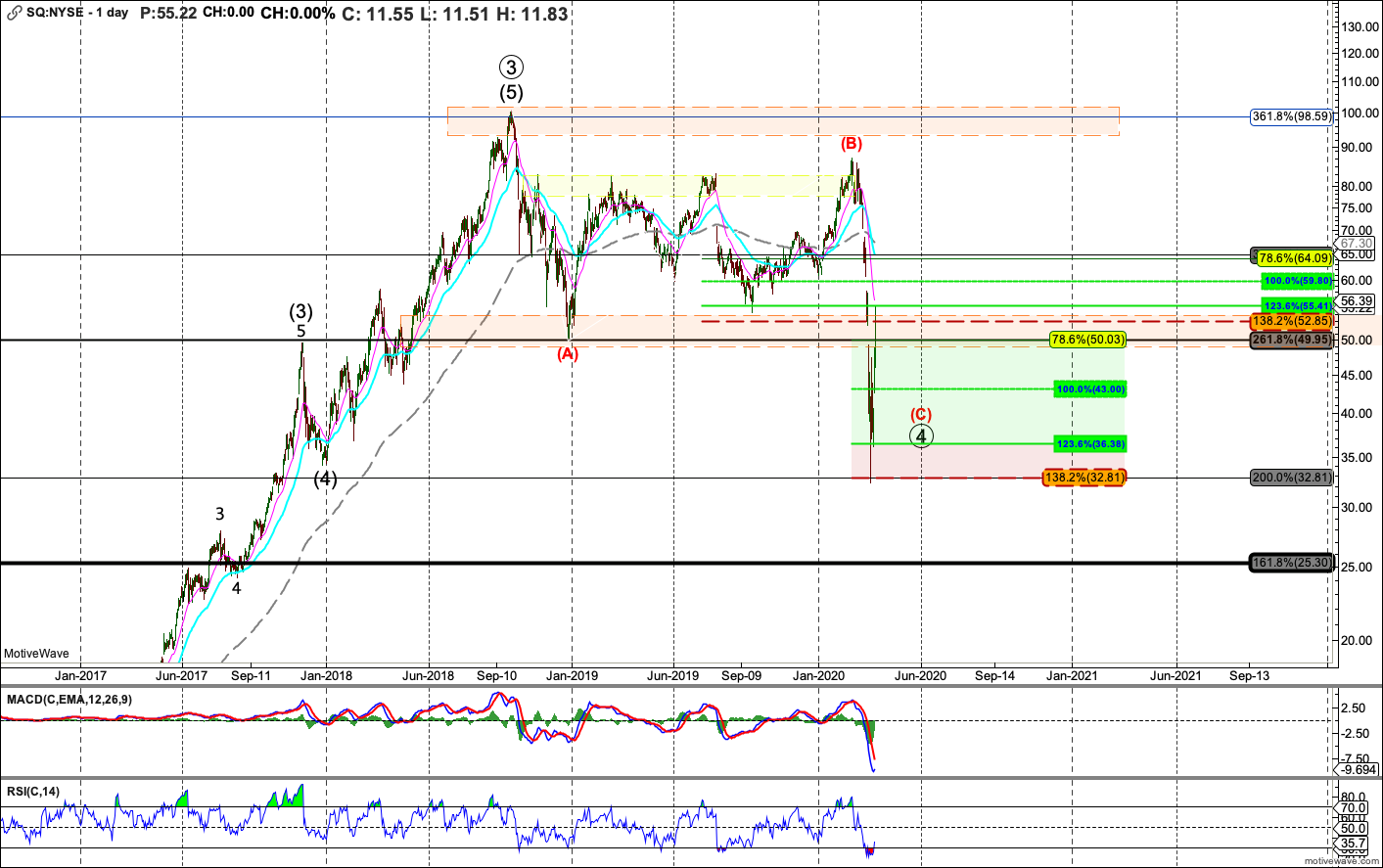Viewport: 1383px width, 868px height.
Task: Click the Jun-2018 time axis label
Action: tap(428, 675)
